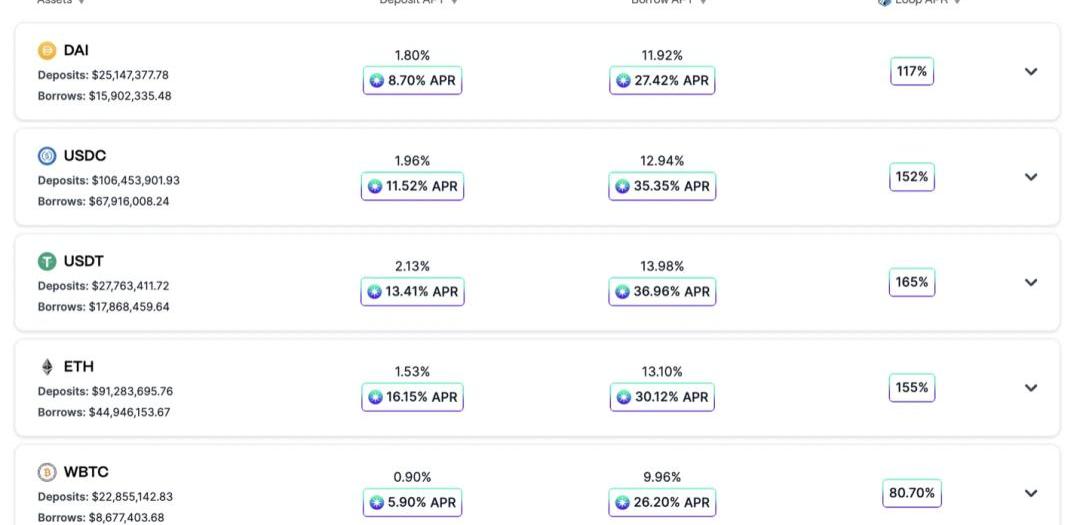The height and width of the screenshot is (525, 1080).
Task: Click the DAI 117% loop APR badge
Action: [912, 72]
